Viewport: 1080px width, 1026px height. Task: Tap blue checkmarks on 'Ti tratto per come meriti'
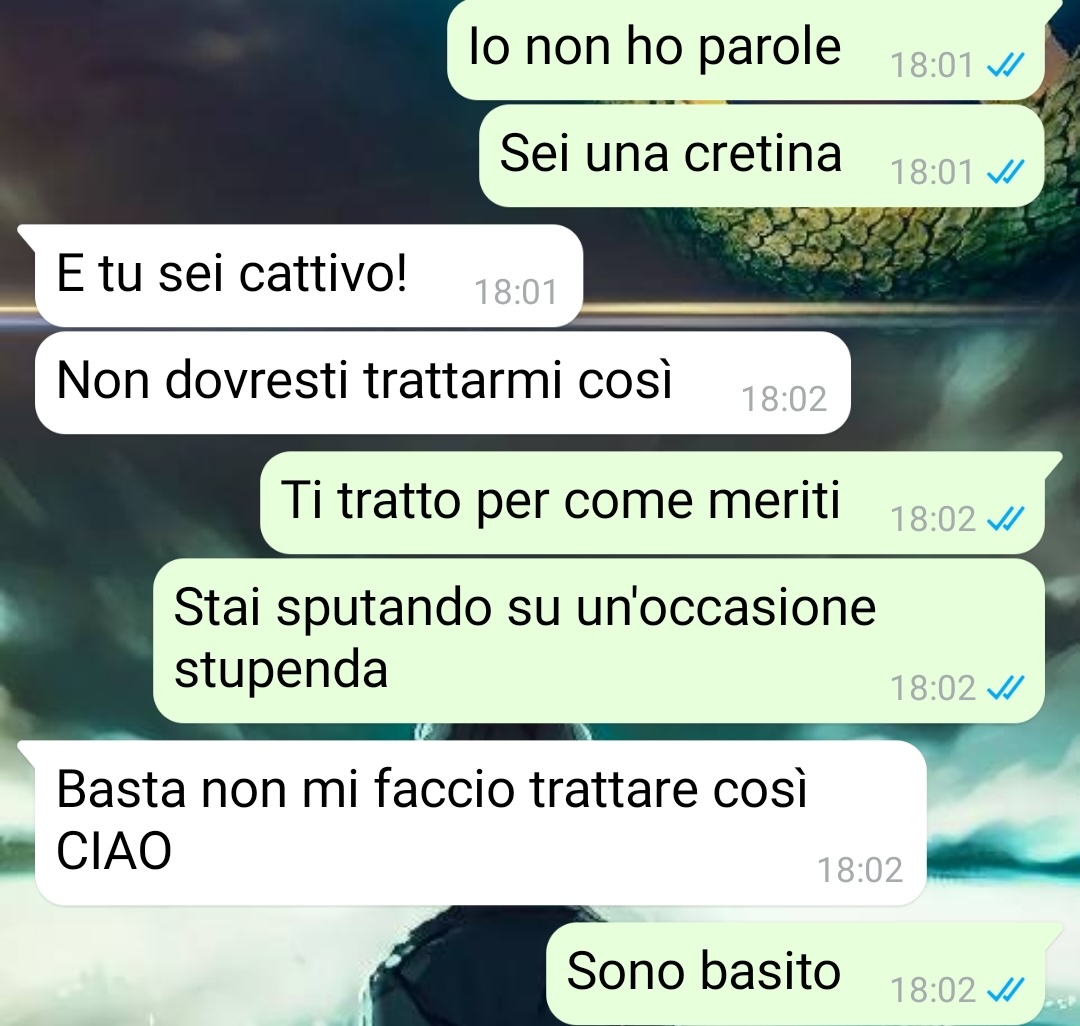1006,519
